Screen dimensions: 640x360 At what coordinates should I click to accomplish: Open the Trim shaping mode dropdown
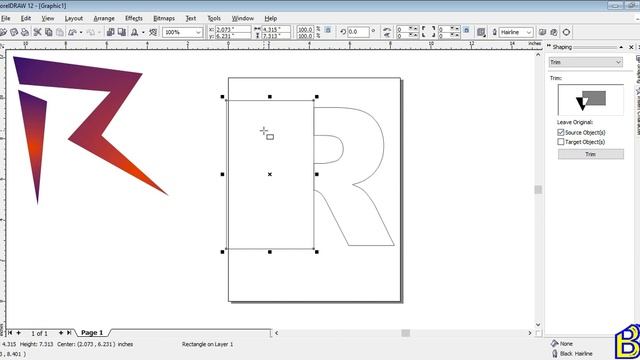point(586,62)
